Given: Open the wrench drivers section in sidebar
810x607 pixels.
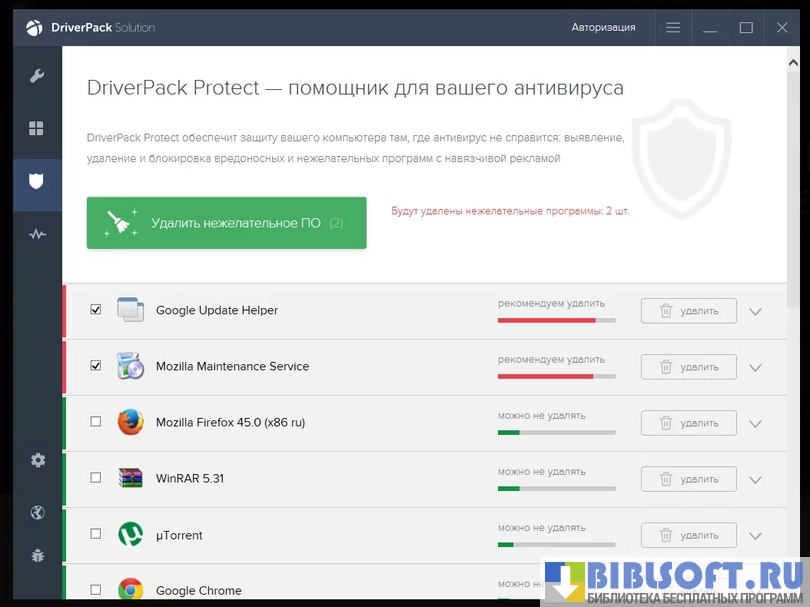Looking at the screenshot, I should tap(37, 76).
